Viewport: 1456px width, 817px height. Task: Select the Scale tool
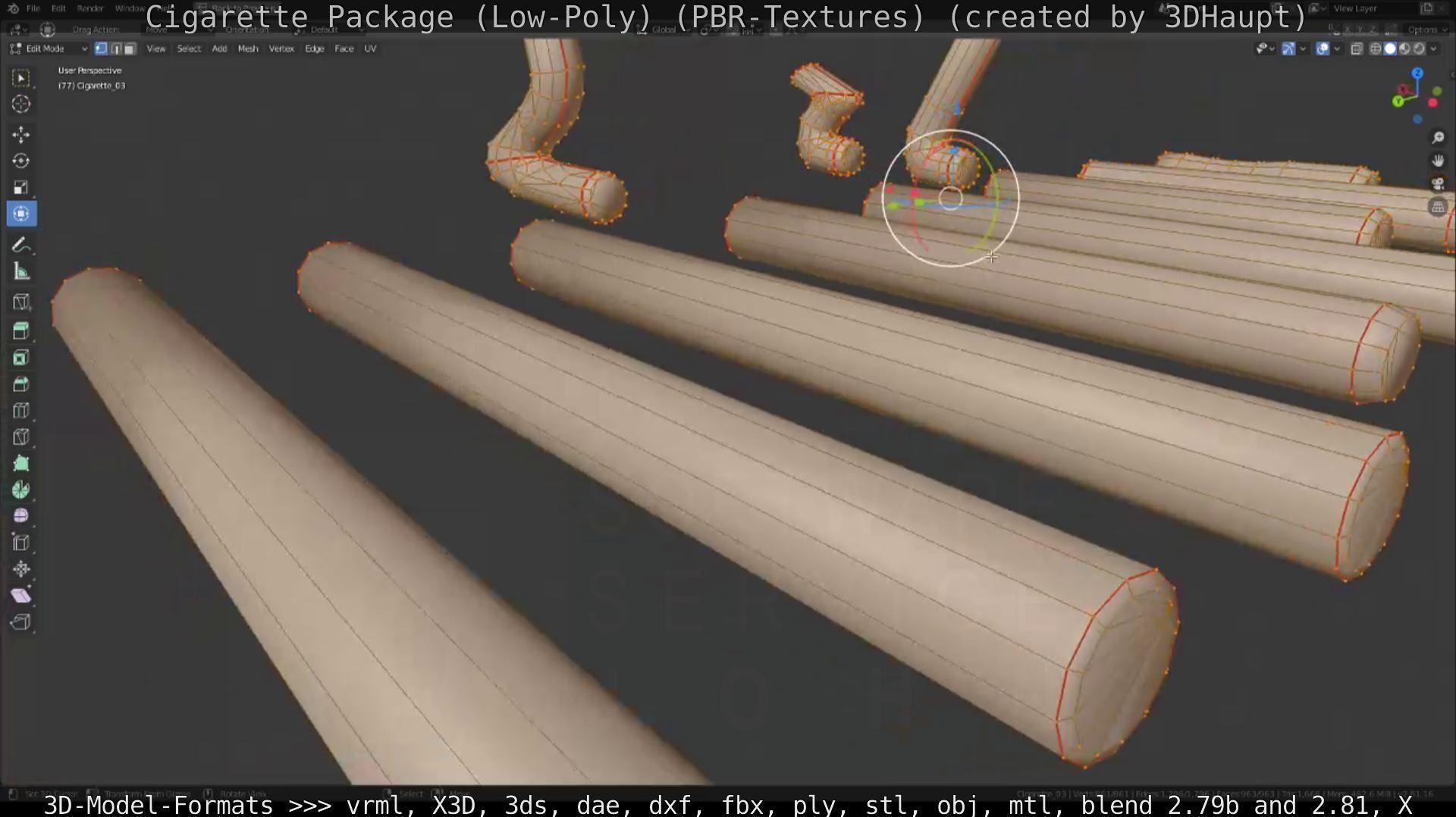point(21,187)
